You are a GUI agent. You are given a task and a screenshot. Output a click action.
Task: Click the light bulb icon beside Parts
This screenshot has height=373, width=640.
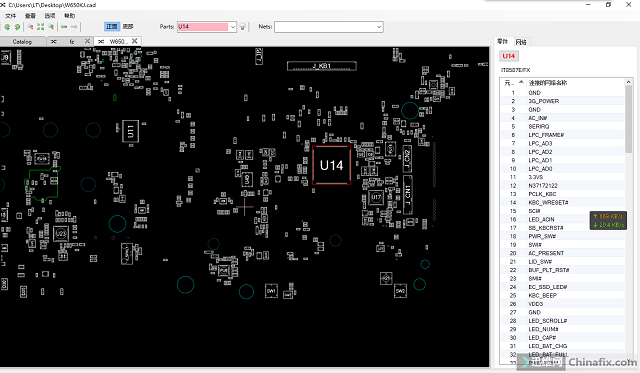point(242,27)
